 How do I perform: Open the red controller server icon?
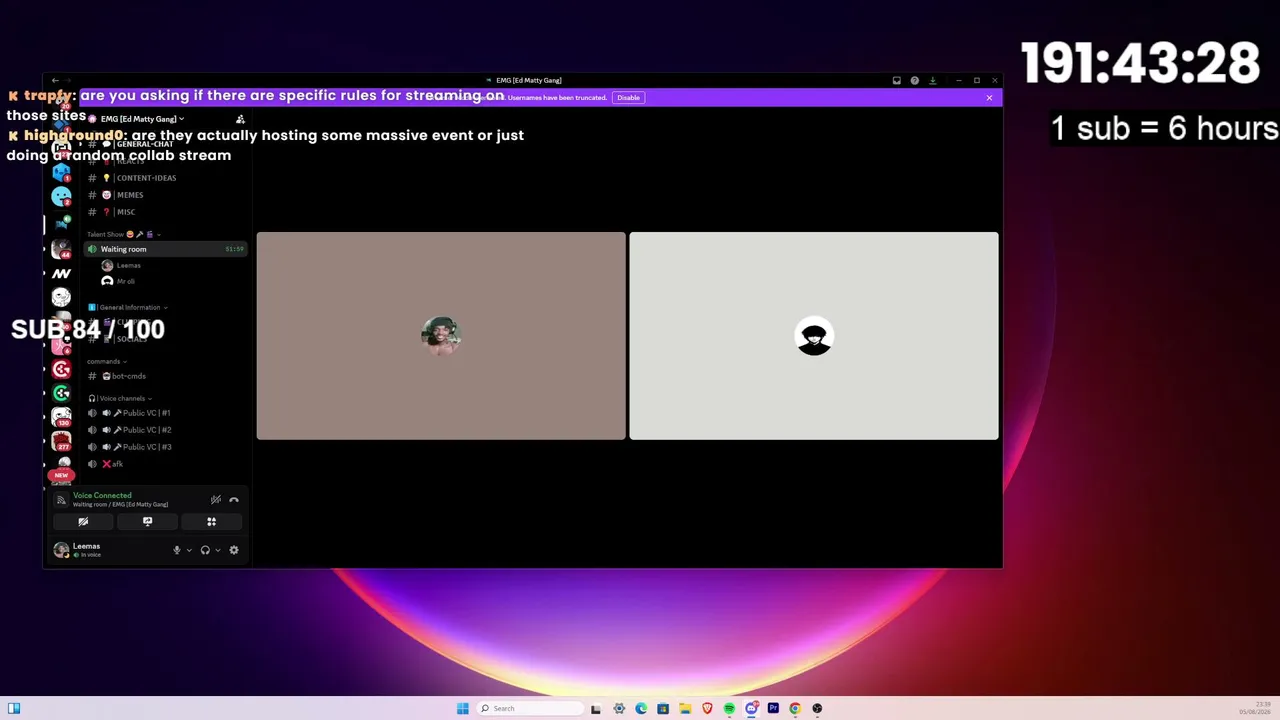[x=61, y=369]
